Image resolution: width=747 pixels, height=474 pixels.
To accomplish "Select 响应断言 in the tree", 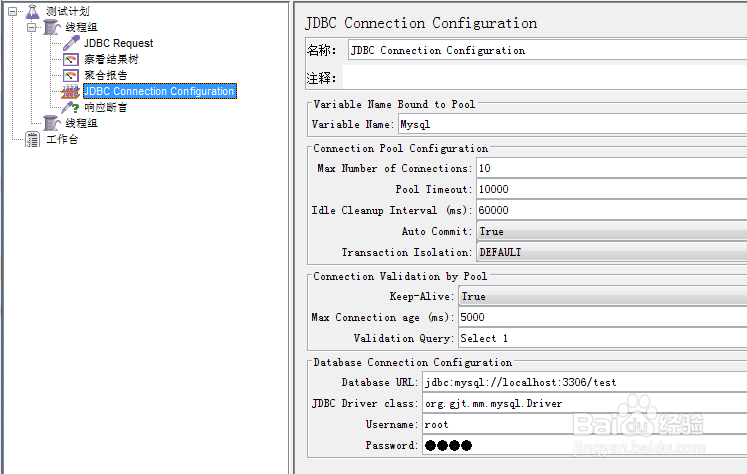I will (x=106, y=107).
